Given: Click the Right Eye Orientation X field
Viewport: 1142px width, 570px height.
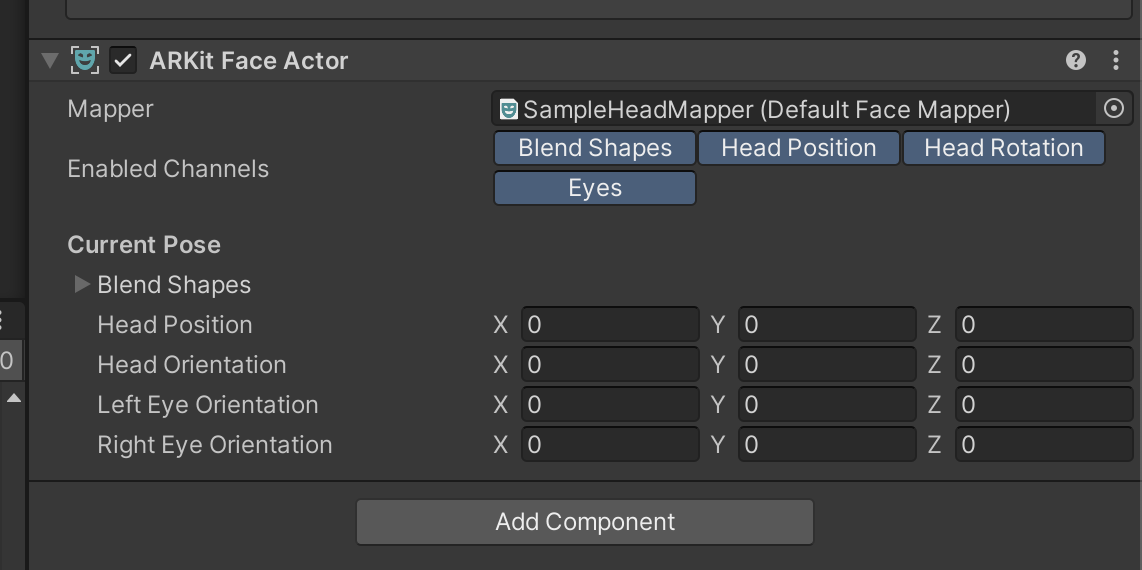Looking at the screenshot, I should [609, 445].
